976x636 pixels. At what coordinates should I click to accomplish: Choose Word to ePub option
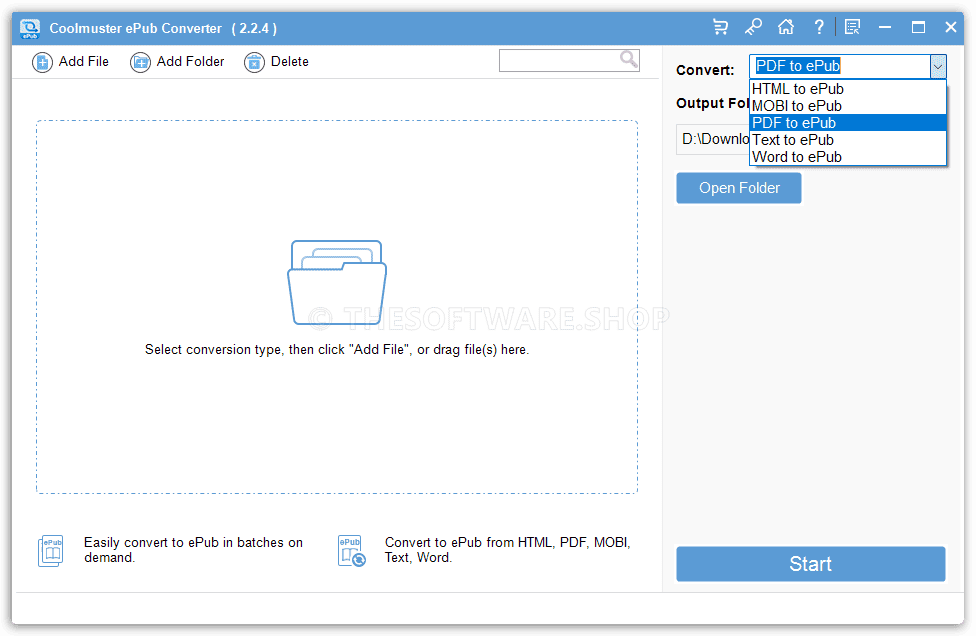848,157
